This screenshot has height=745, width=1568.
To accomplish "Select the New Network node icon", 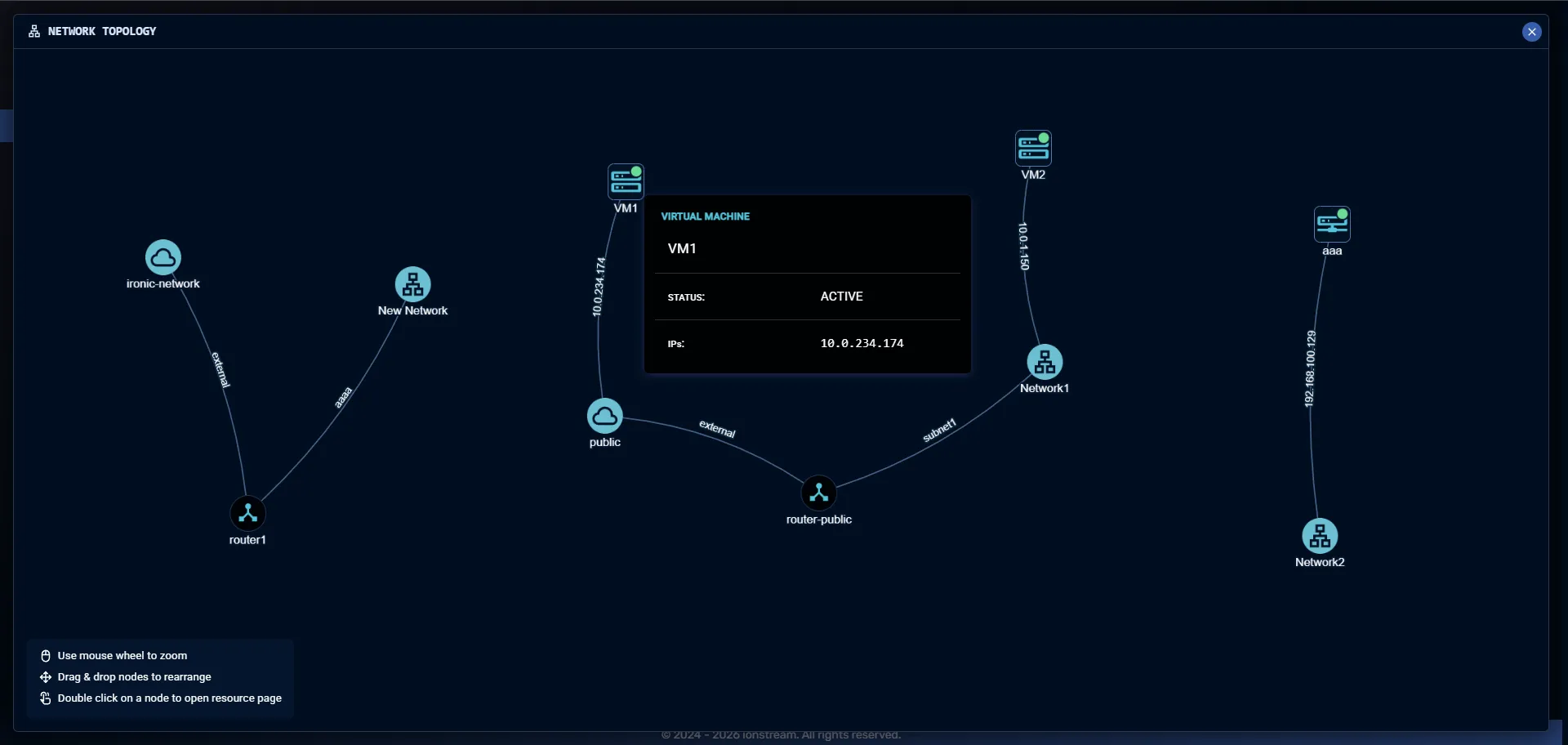I will 413,284.
